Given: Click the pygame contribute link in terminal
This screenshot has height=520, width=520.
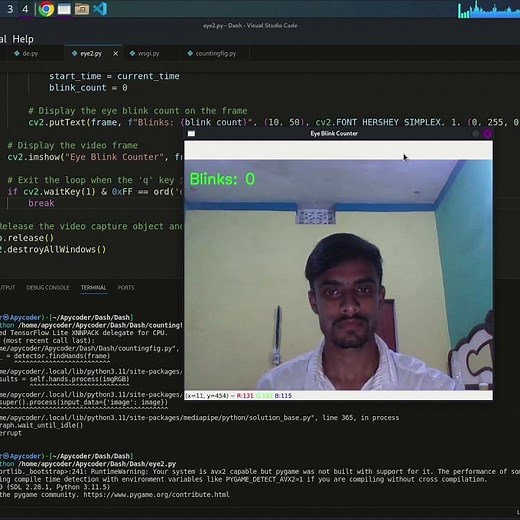Looking at the screenshot, I should point(156,494).
